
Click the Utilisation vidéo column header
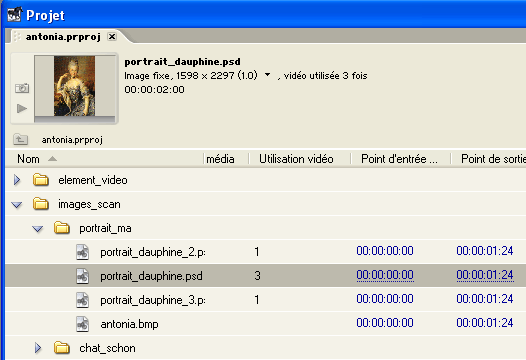pyautogui.click(x=296, y=159)
